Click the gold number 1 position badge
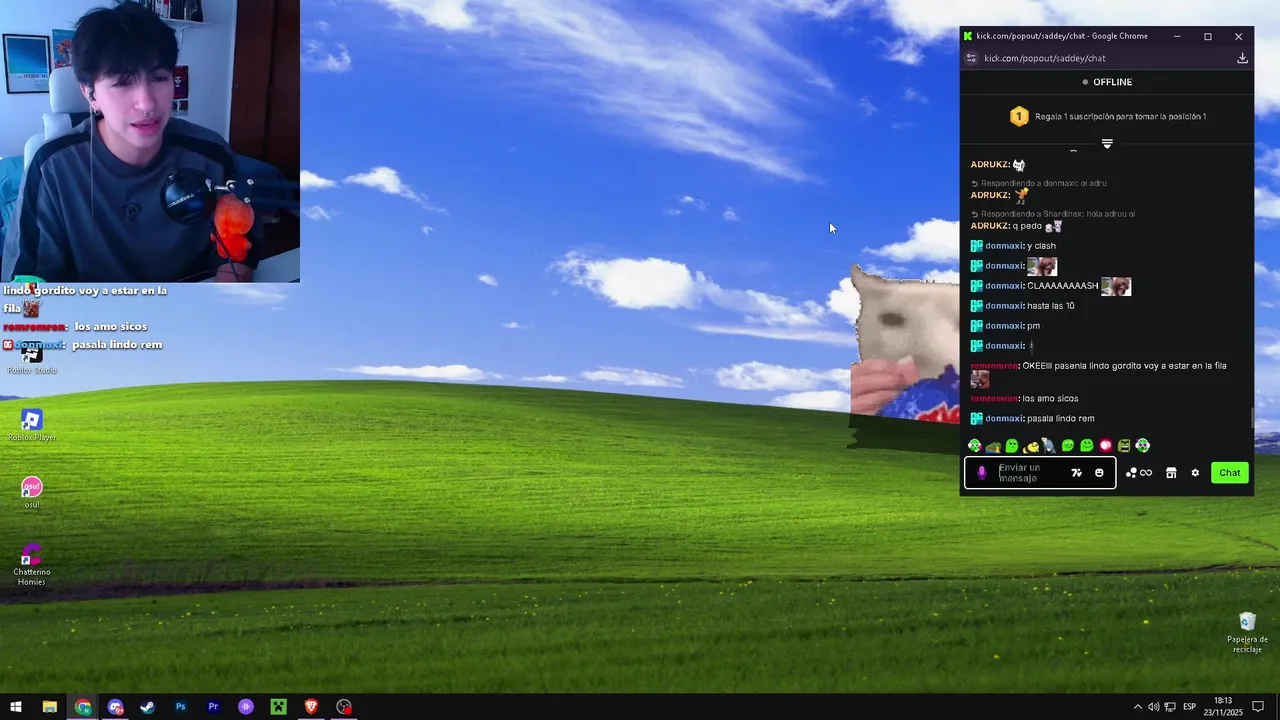Image resolution: width=1280 pixels, height=720 pixels. [1019, 116]
